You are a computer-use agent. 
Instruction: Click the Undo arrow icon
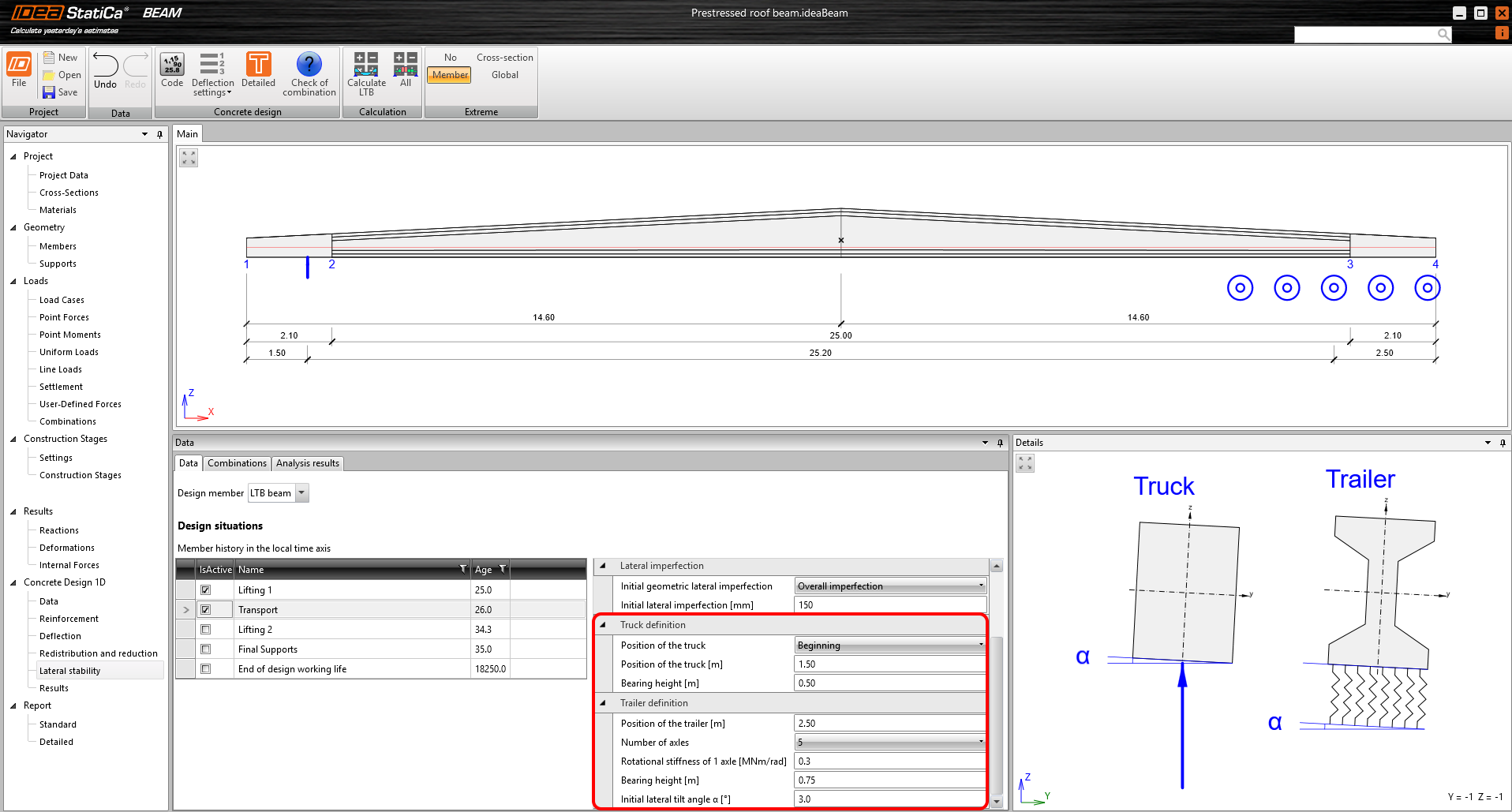click(x=105, y=65)
